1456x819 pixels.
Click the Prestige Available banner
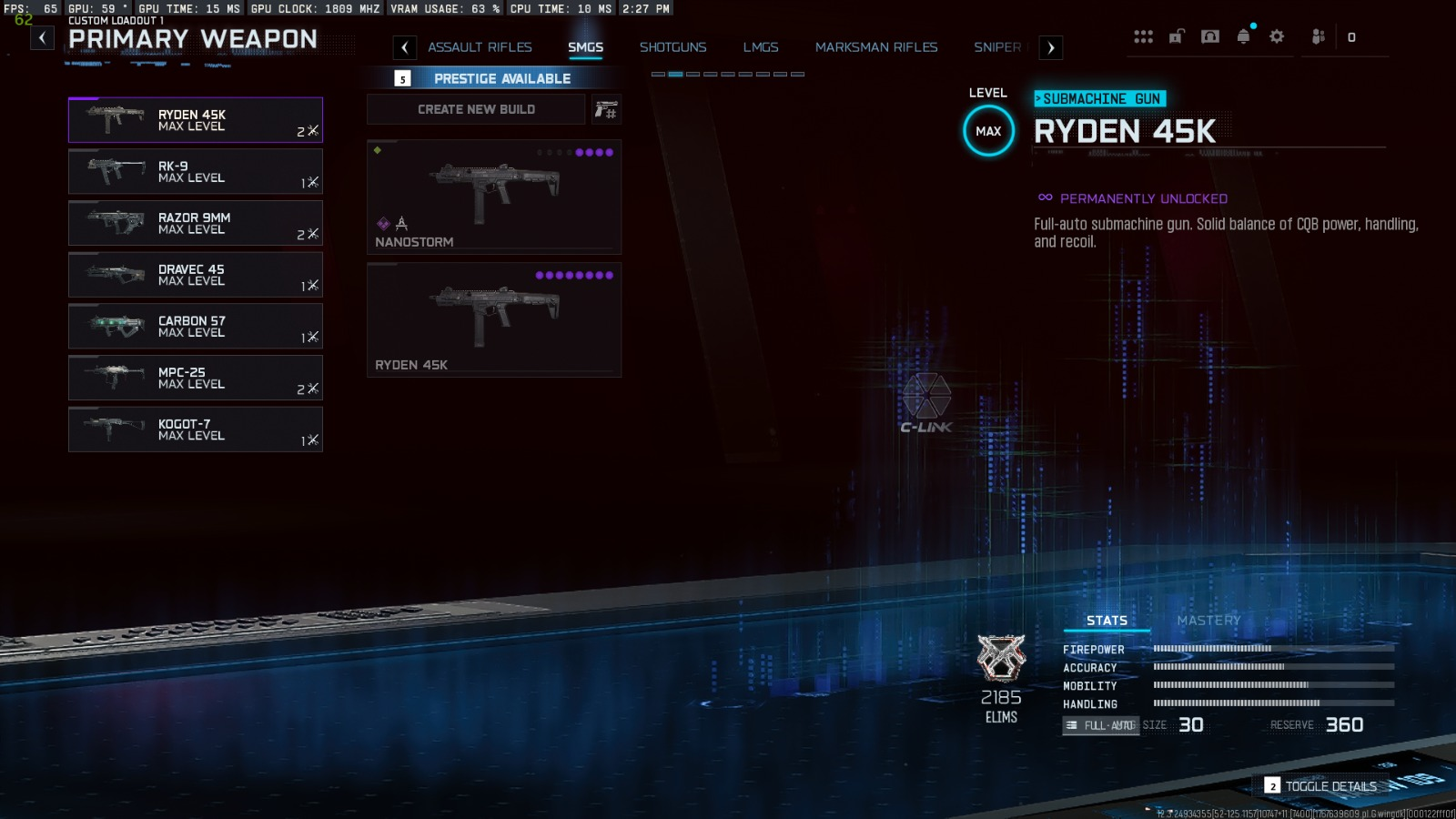point(494,78)
